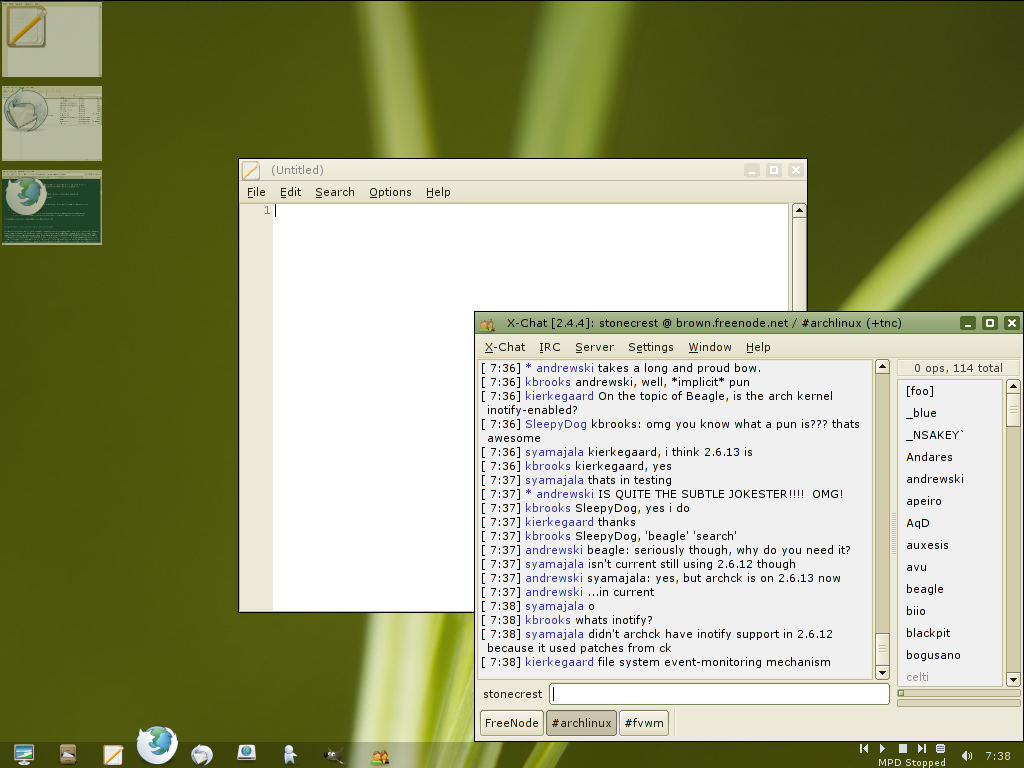Switch to the FreeNode server tab

[x=512, y=723]
